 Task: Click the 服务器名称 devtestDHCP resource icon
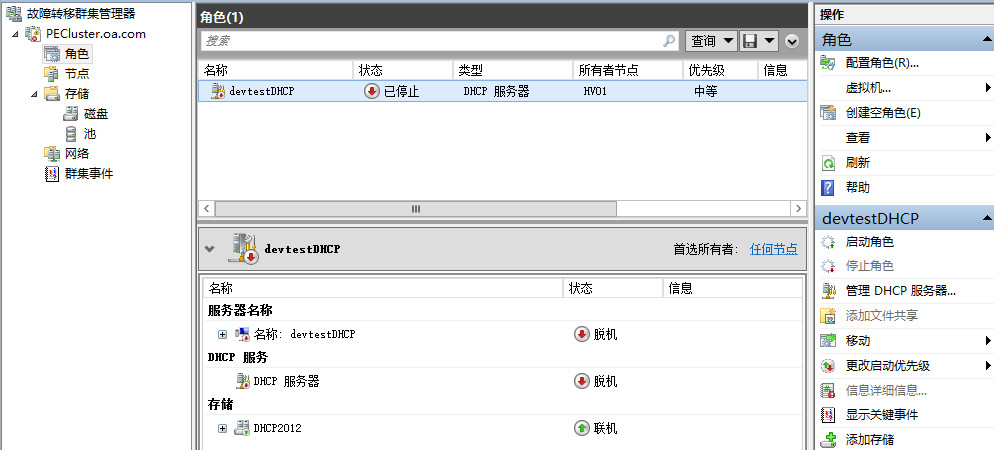point(242,334)
